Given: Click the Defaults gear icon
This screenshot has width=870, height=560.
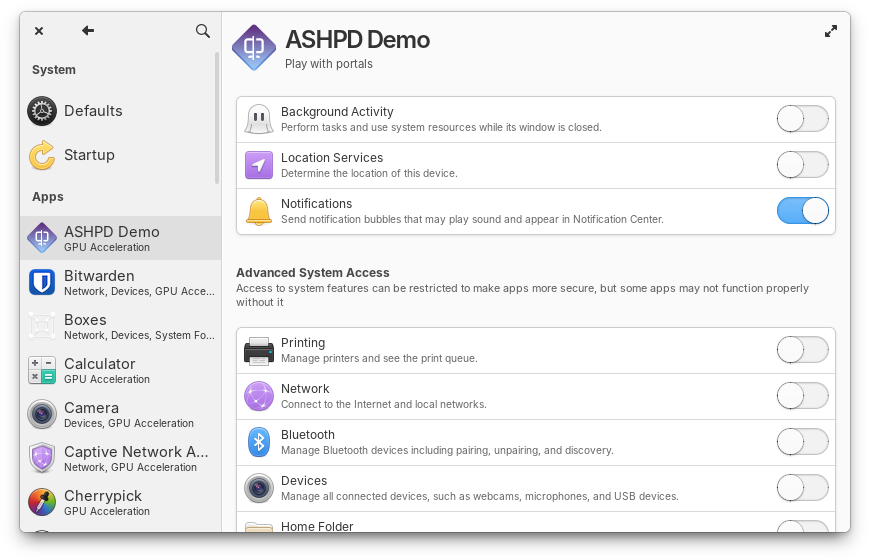Looking at the screenshot, I should coord(42,111).
